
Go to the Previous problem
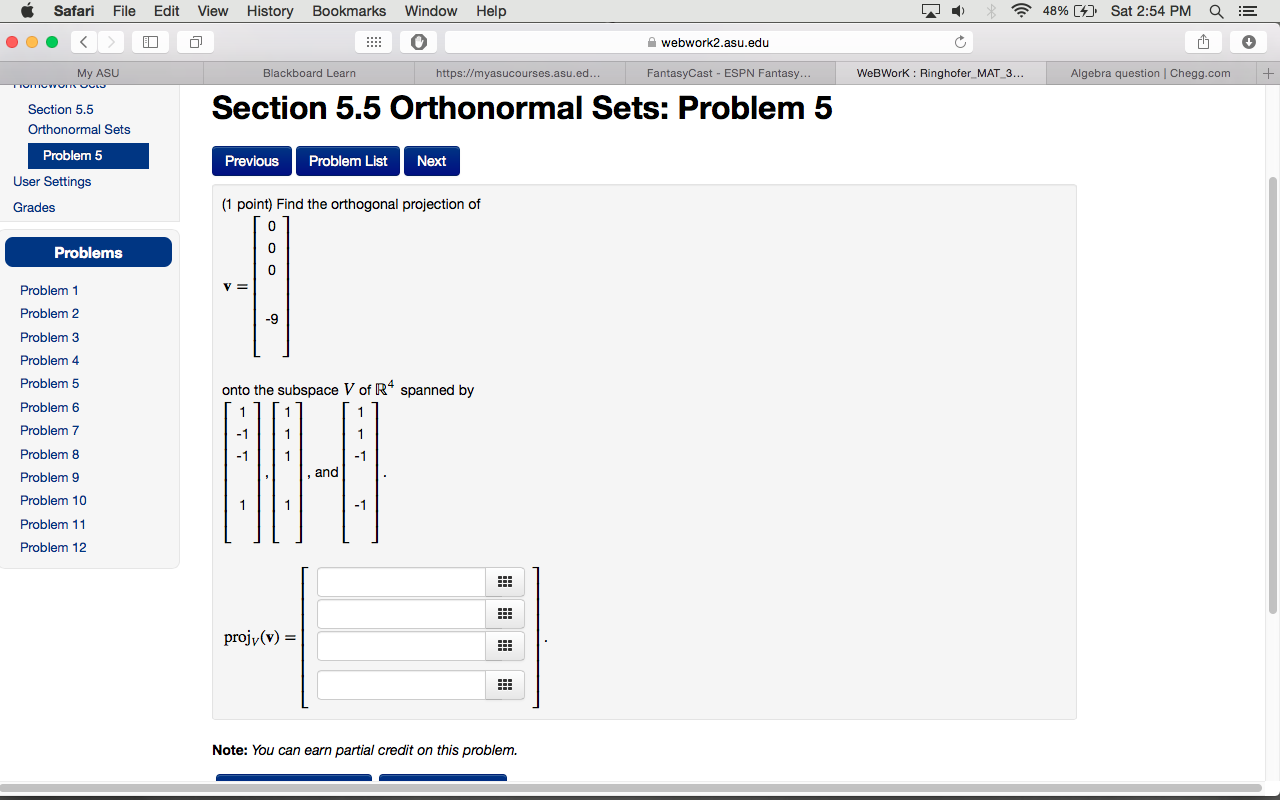click(252, 161)
